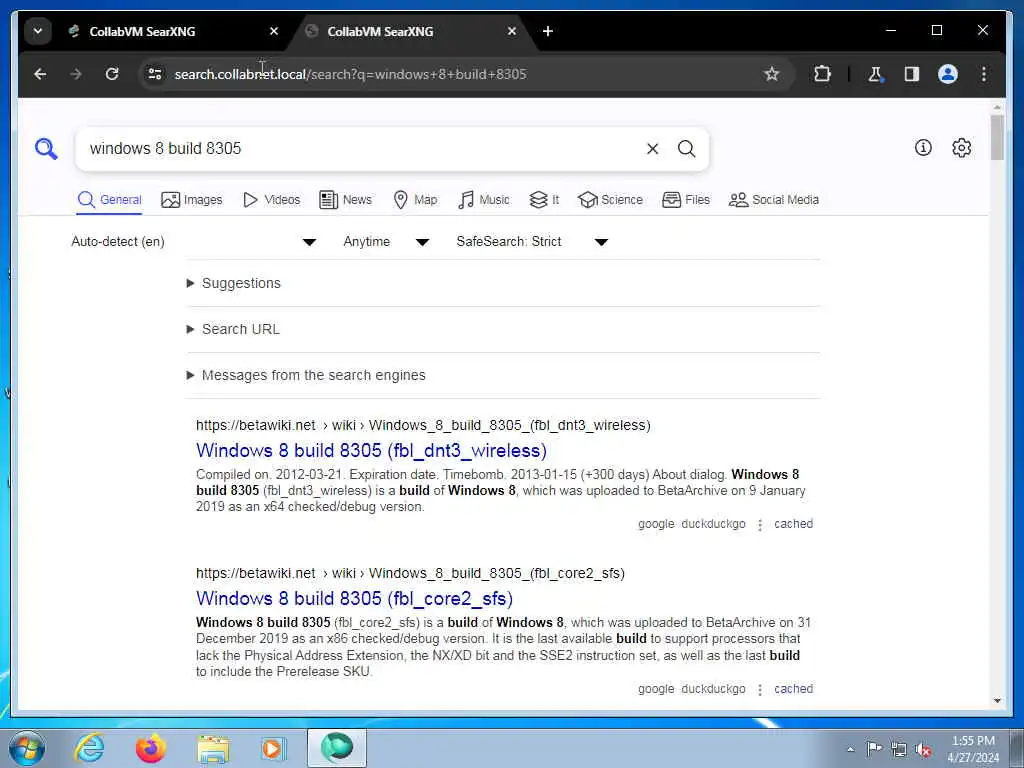
Task: Expand Messages from the search engines
Action: pyautogui.click(x=306, y=376)
